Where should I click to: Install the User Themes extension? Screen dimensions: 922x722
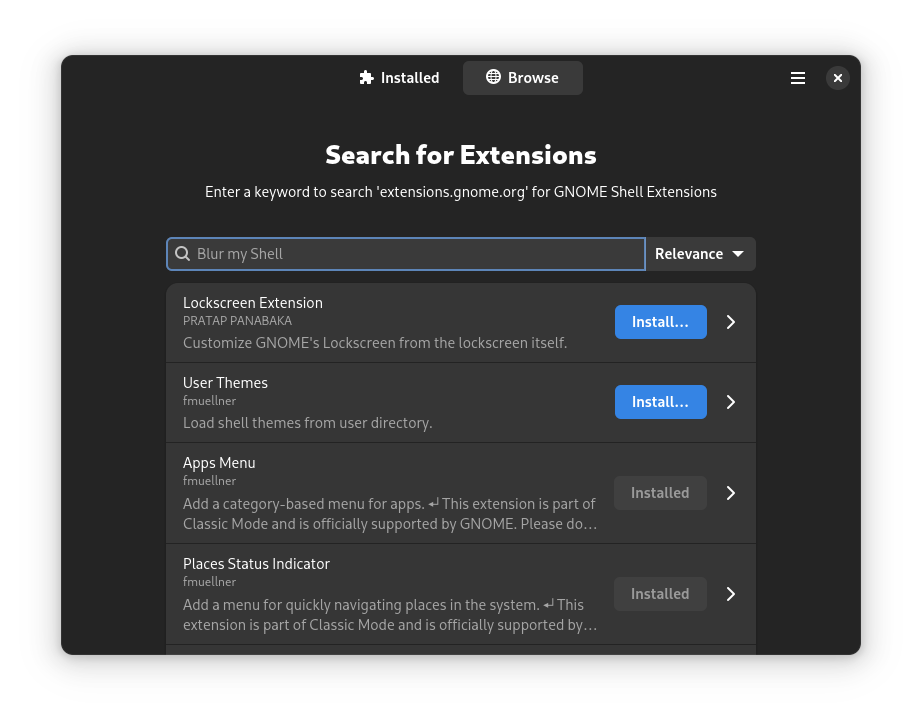point(660,401)
